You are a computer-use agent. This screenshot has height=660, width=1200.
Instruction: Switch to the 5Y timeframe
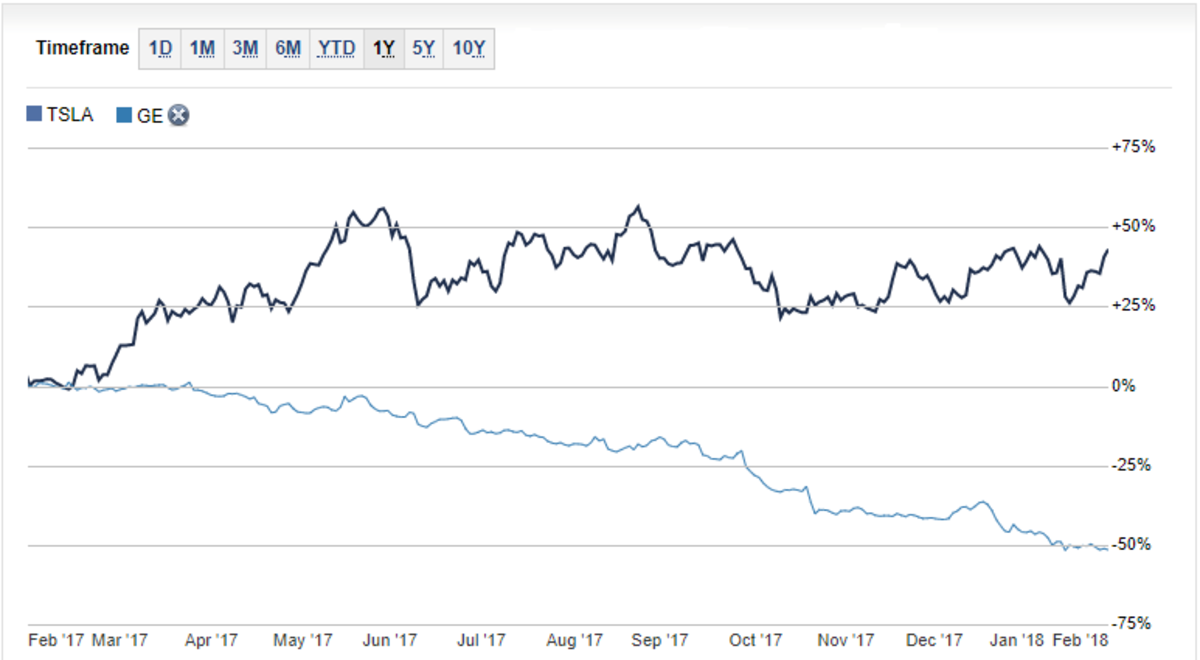(424, 47)
